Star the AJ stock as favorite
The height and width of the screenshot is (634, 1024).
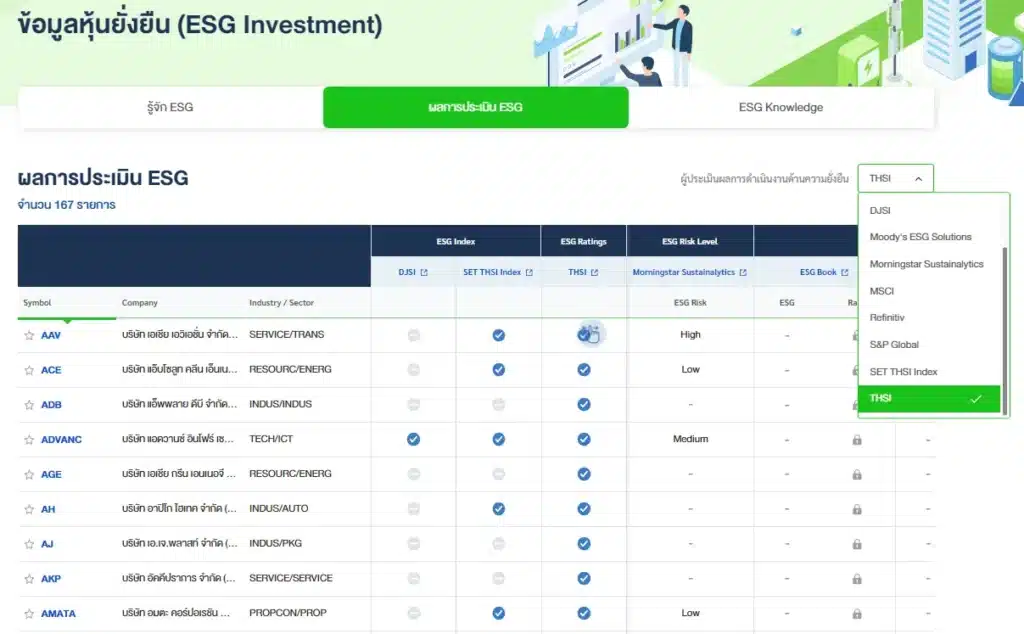click(x=29, y=544)
